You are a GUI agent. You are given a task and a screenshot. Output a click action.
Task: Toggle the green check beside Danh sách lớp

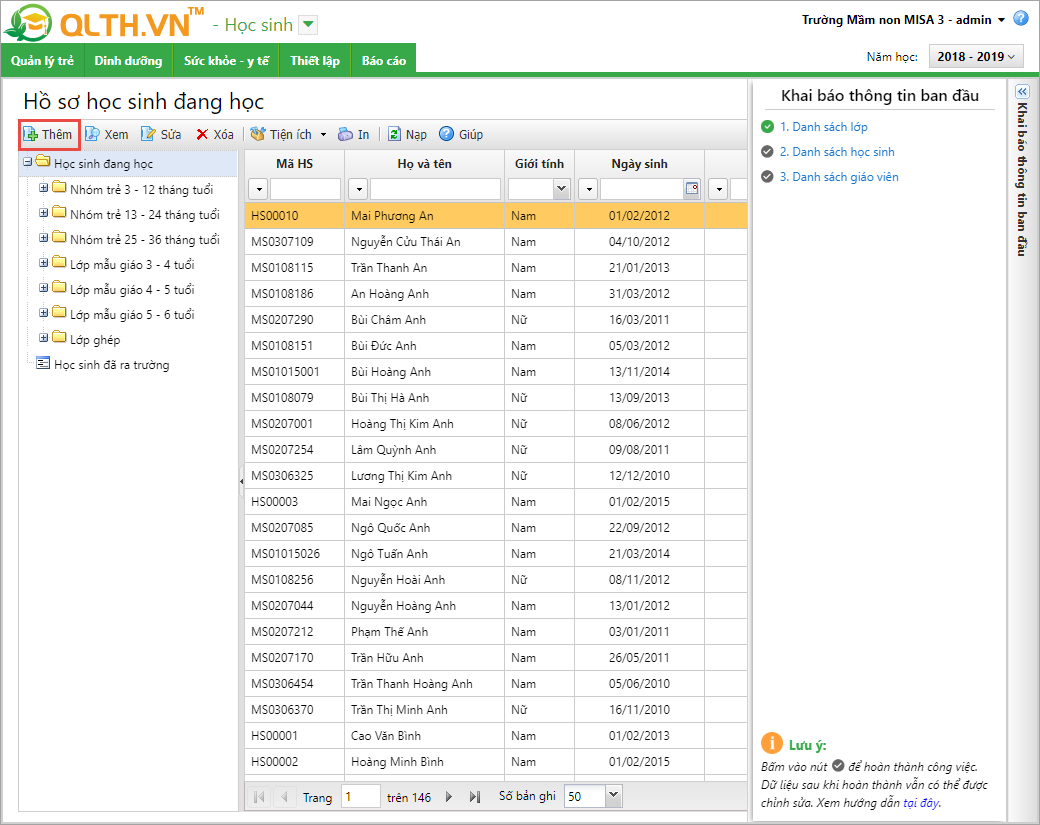(767, 127)
